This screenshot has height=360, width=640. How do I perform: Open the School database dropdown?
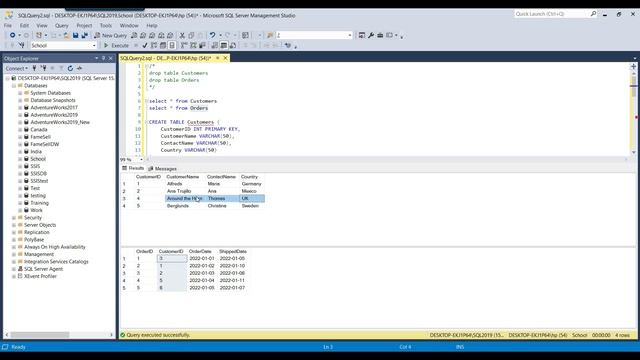[x=94, y=45]
